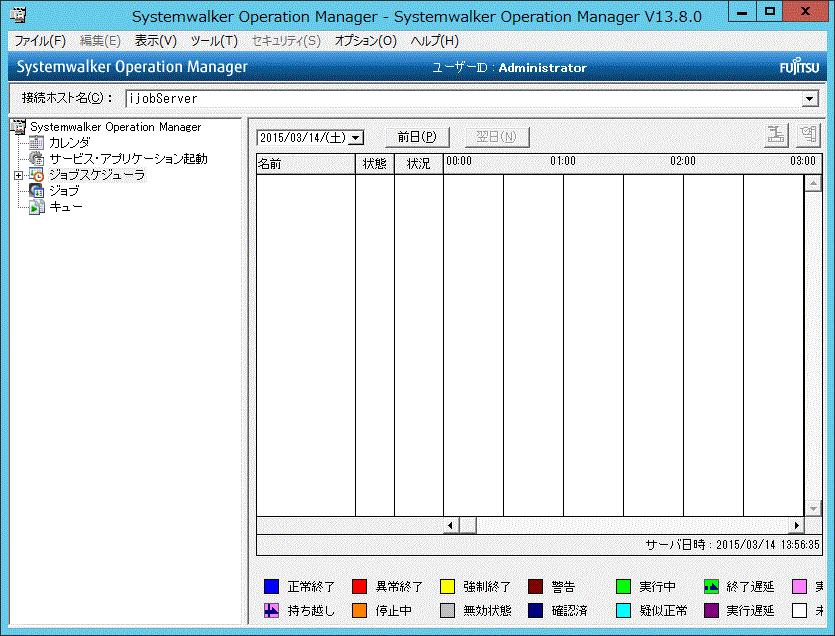Click the red 異常終了 color swatch

point(359,586)
